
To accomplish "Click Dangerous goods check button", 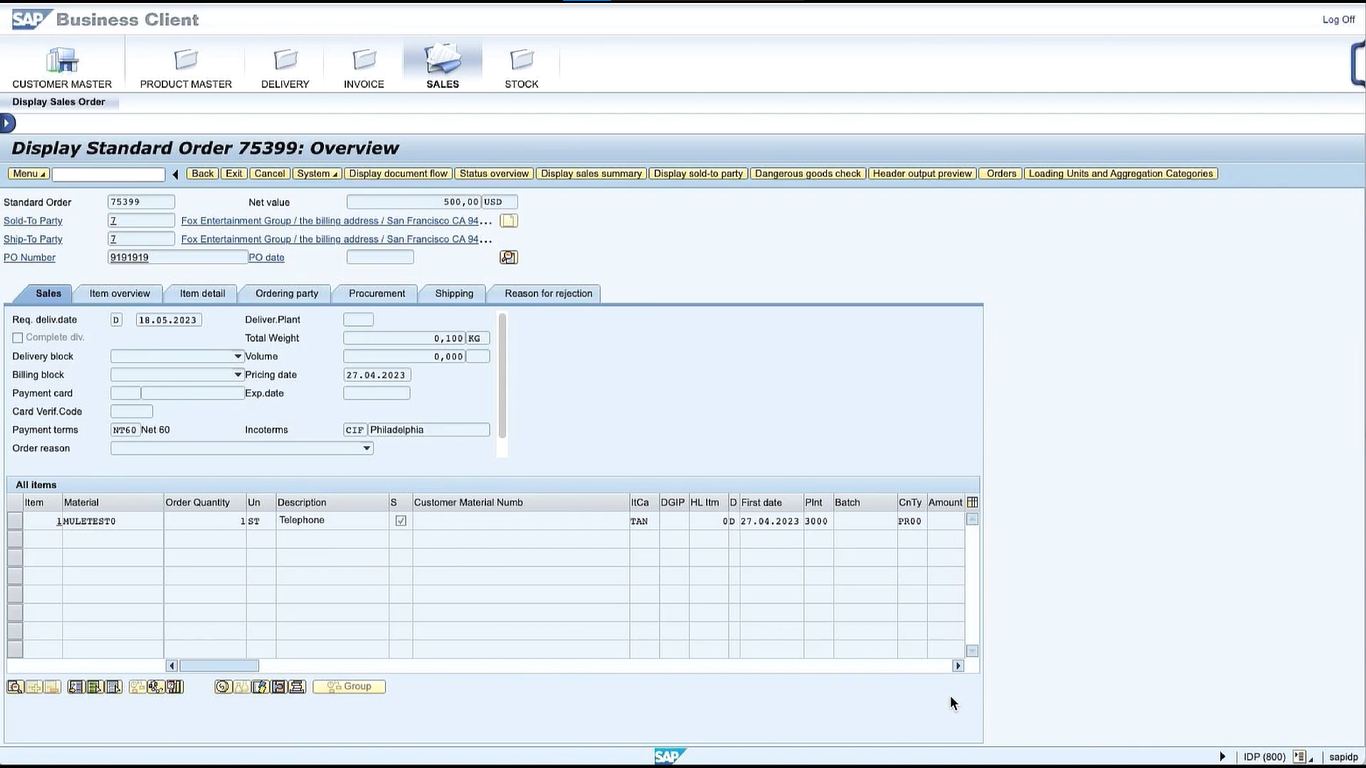I will (808, 174).
